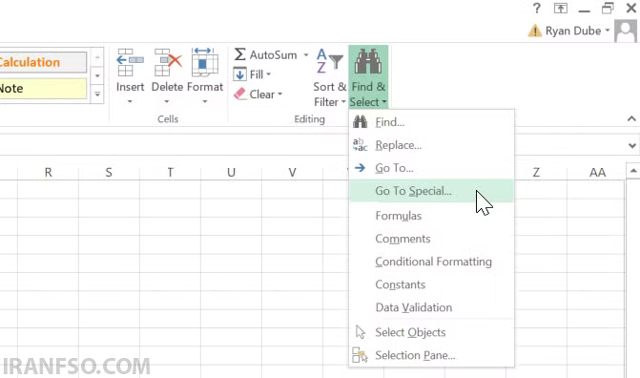
Task: Show previous row of cell styles
Action: [x=98, y=58]
